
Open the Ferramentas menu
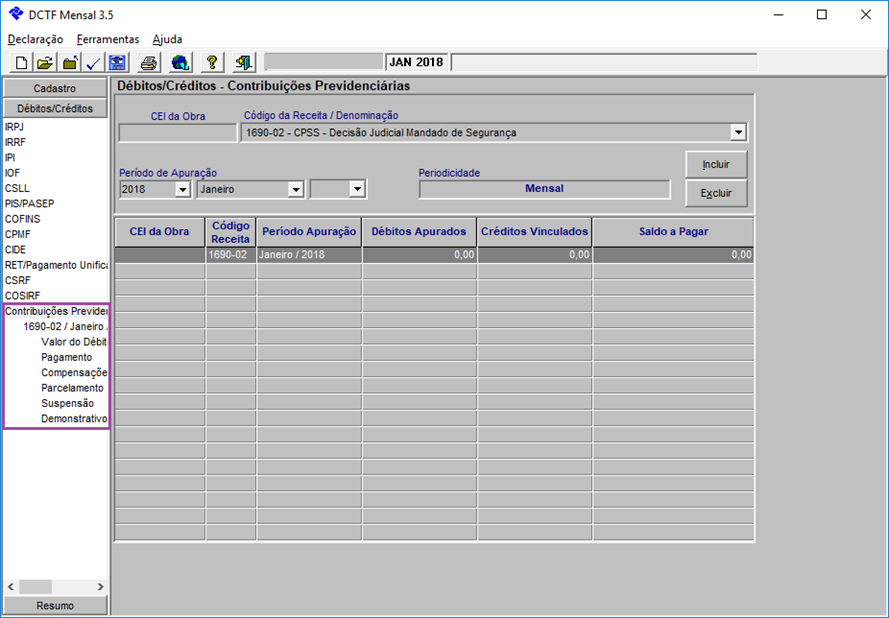click(108, 39)
